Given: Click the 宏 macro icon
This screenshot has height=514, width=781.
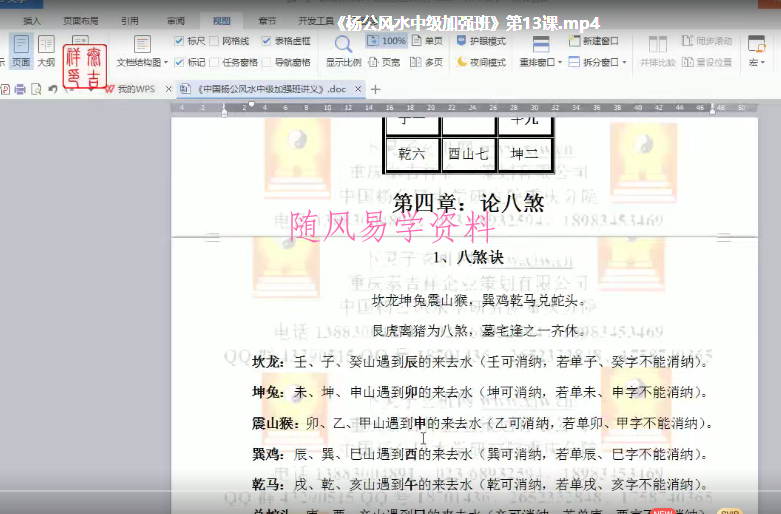Looking at the screenshot, I should [756, 44].
